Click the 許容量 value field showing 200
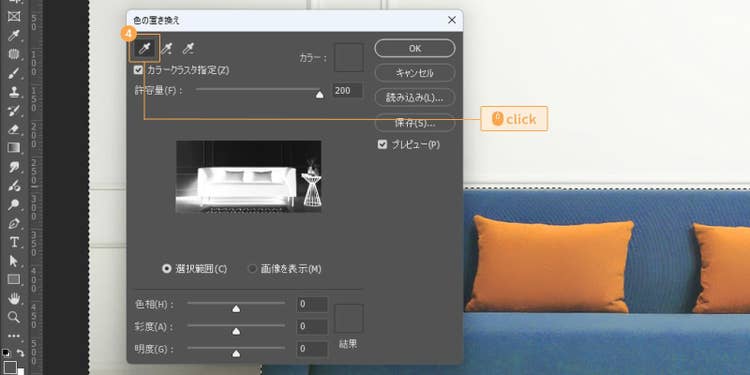The width and height of the screenshot is (750, 375). [x=347, y=90]
